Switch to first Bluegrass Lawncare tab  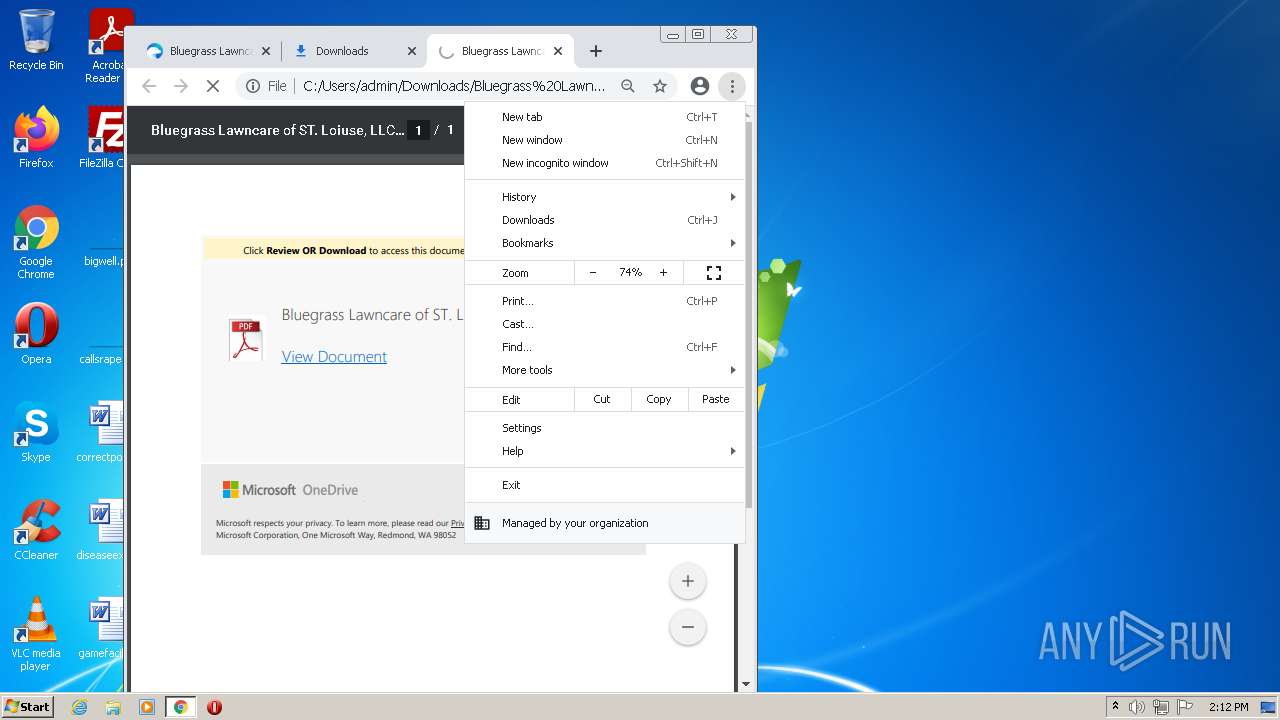click(207, 51)
